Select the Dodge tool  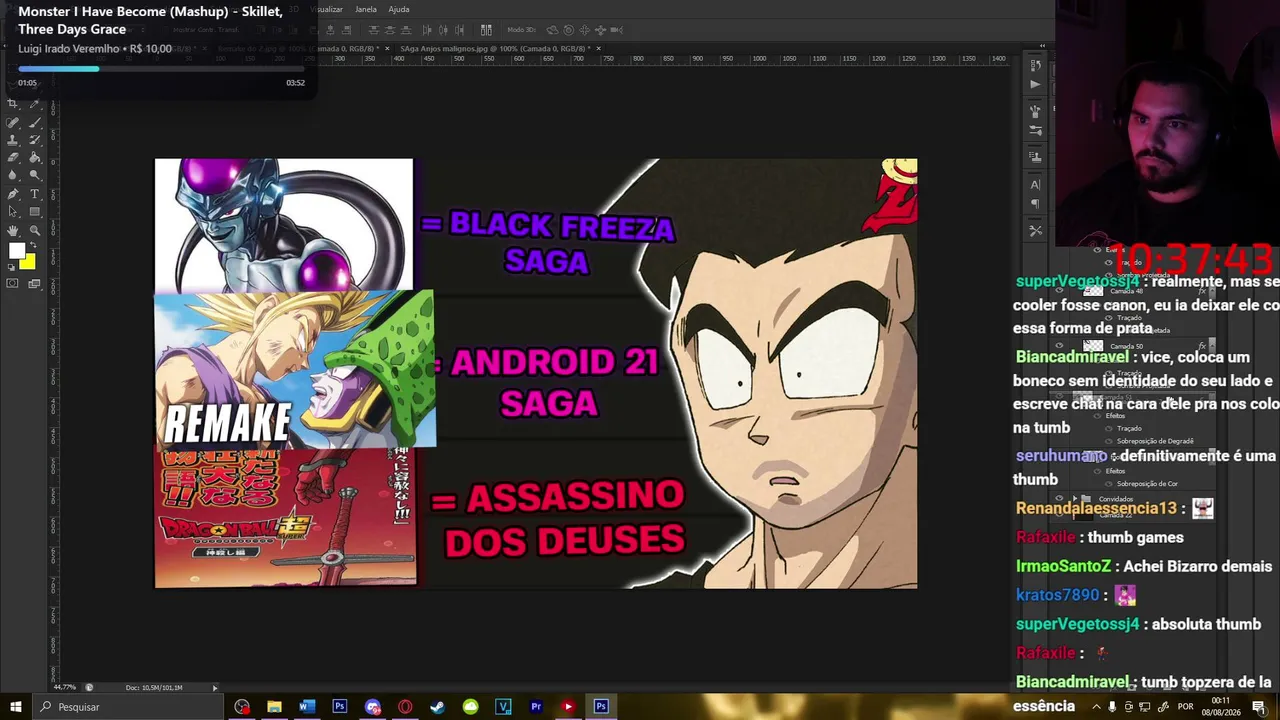tap(35, 176)
